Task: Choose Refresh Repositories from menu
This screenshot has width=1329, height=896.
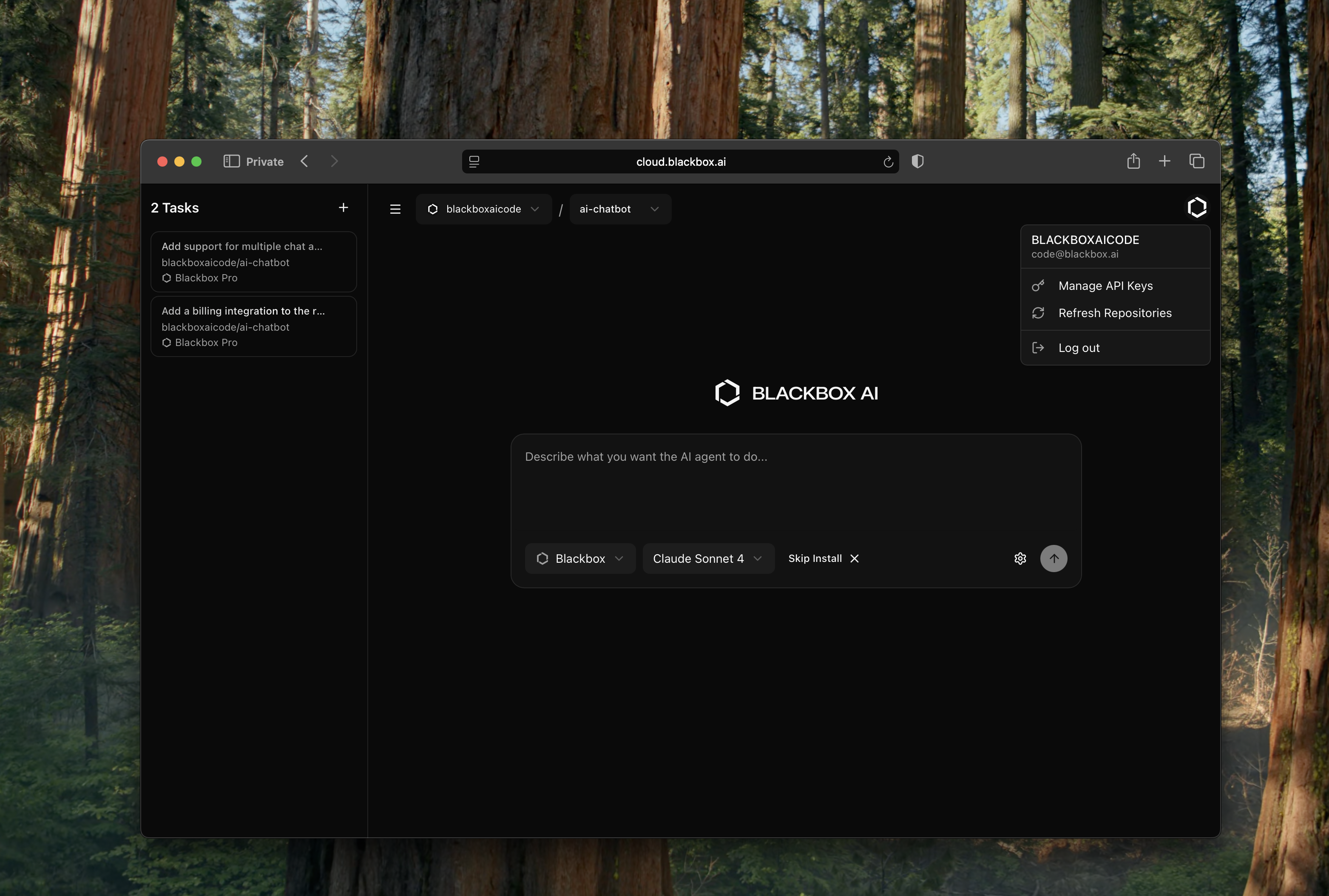Action: [1114, 313]
